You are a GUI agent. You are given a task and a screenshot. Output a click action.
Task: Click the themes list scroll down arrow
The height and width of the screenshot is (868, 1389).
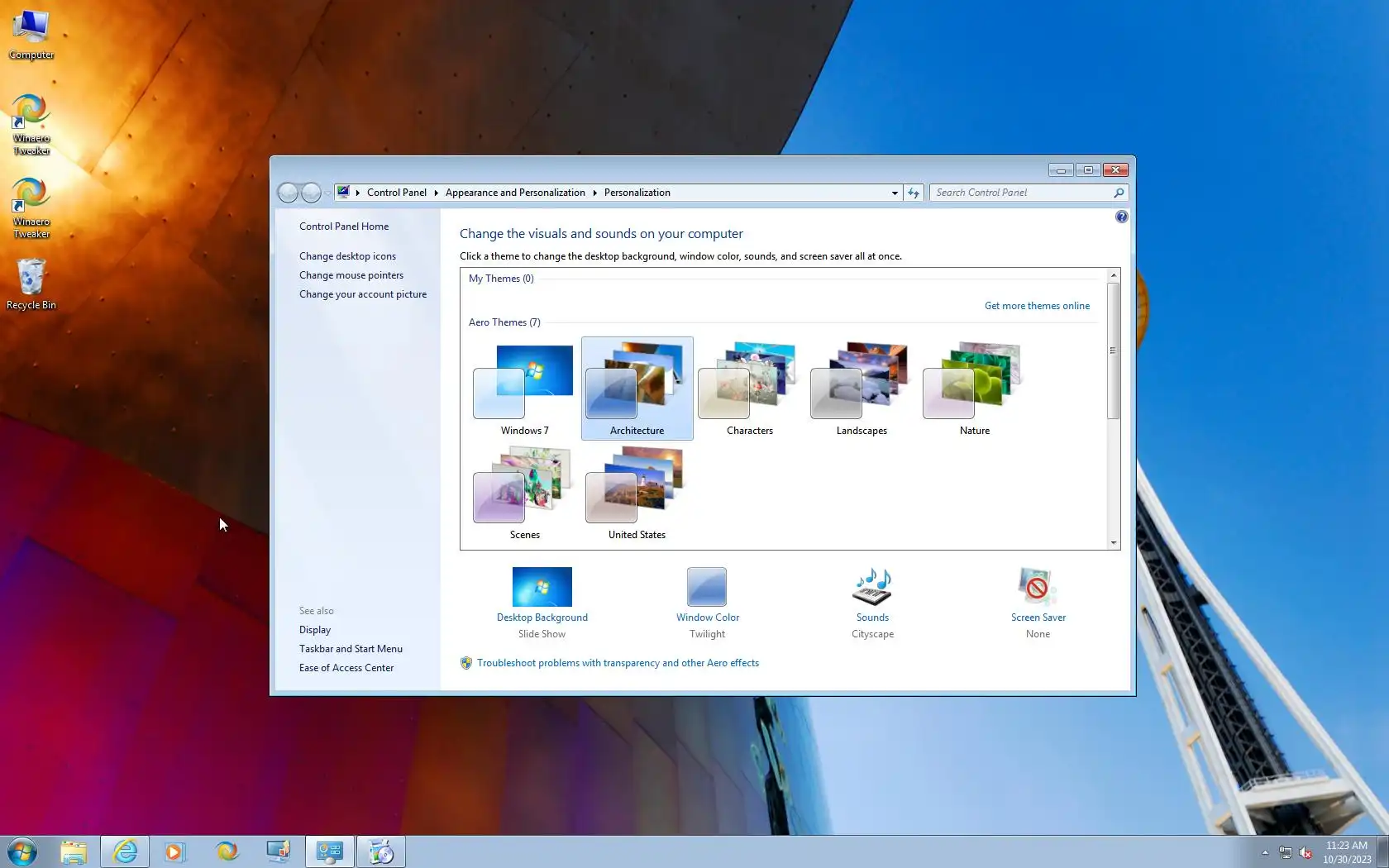point(1114,543)
